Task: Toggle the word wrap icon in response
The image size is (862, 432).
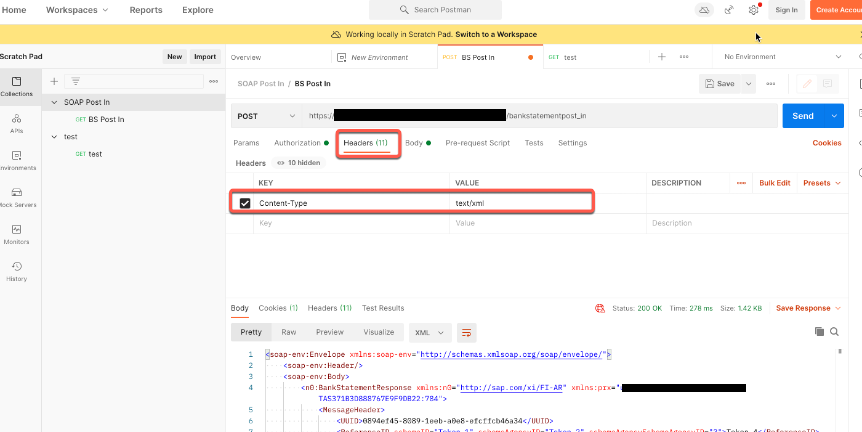Action: [x=466, y=331]
